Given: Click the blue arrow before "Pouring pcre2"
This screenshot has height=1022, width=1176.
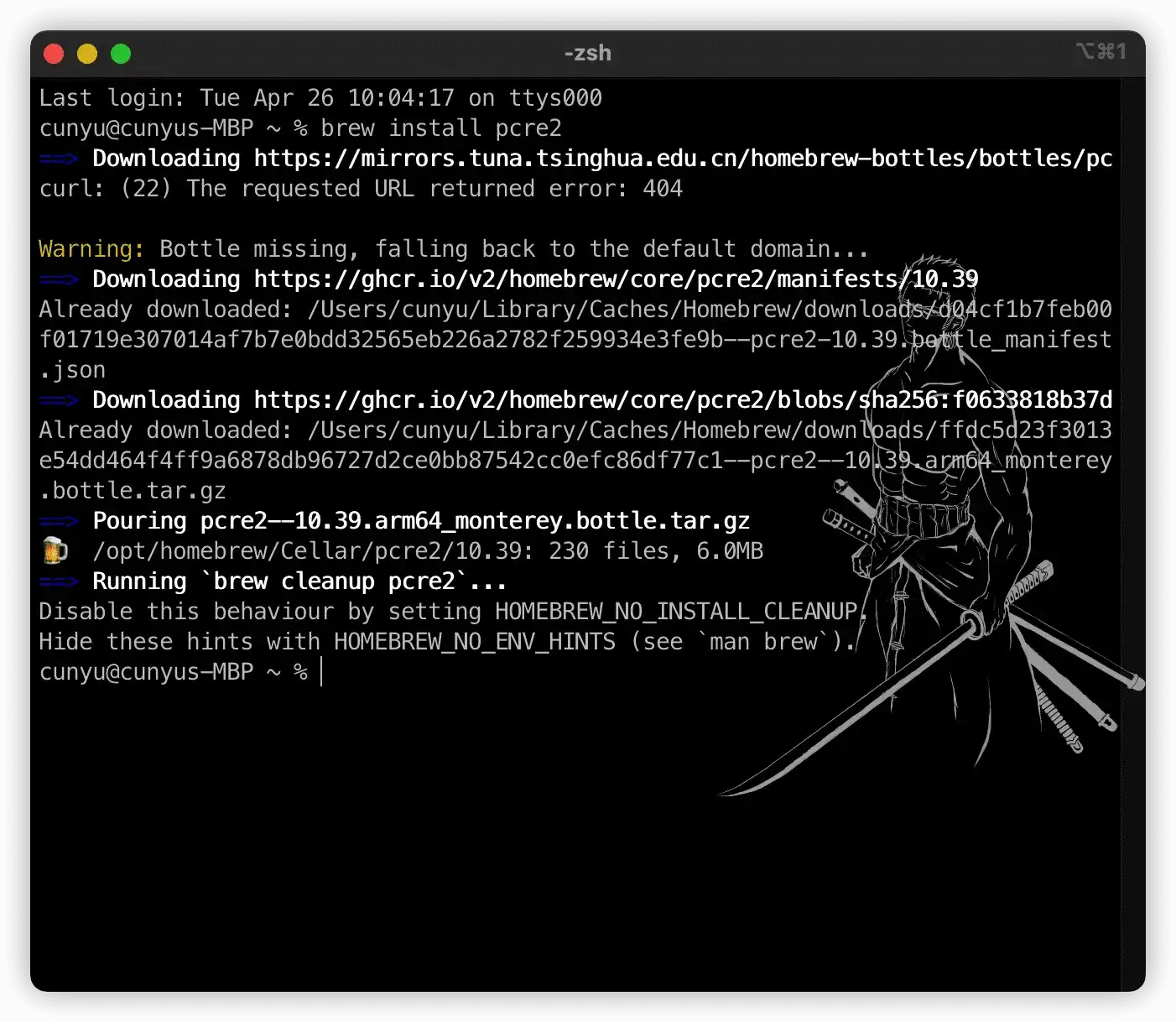Looking at the screenshot, I should (x=58, y=521).
